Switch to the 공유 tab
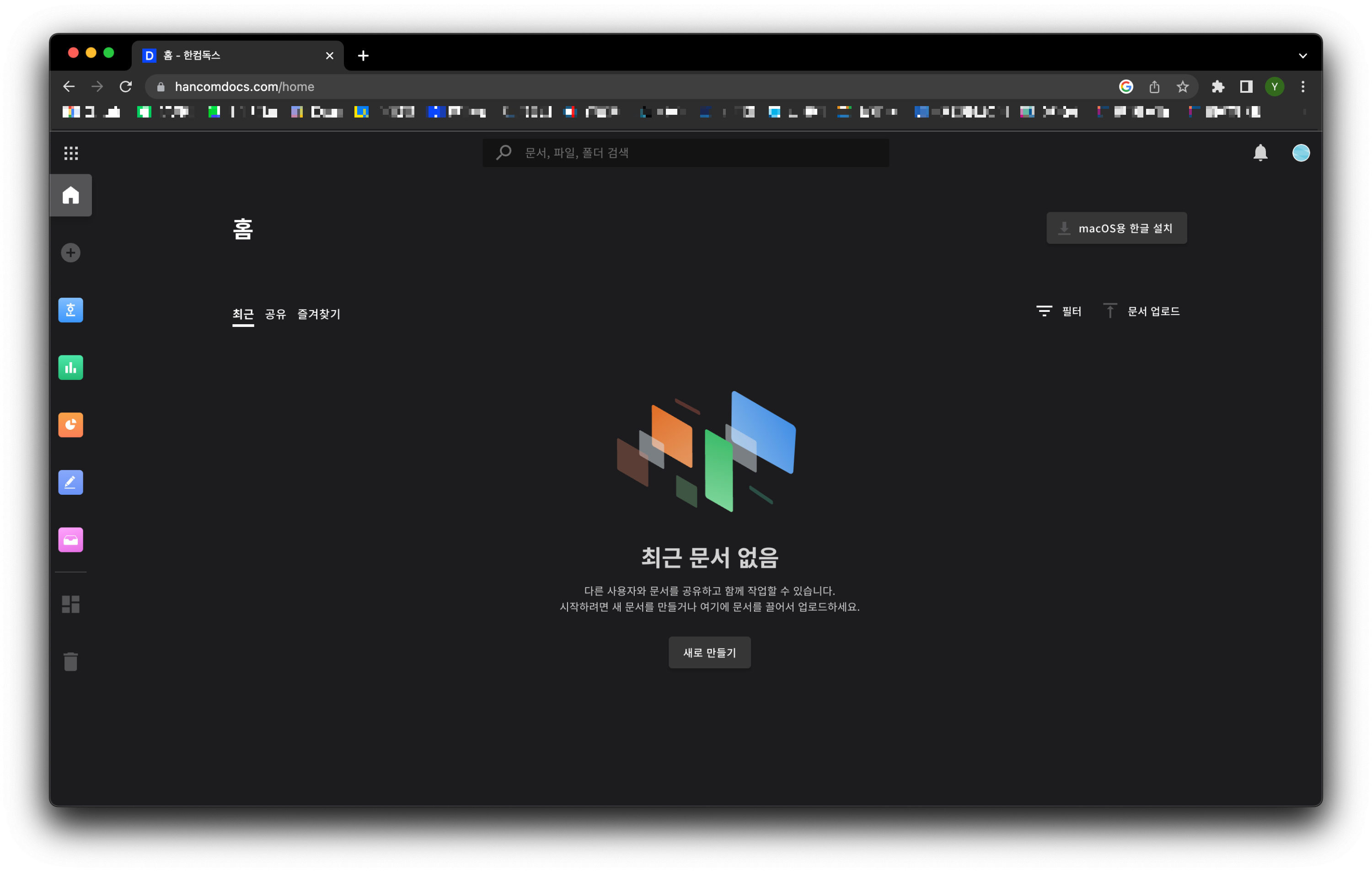Image resolution: width=1372 pixels, height=872 pixels. pyautogui.click(x=275, y=314)
